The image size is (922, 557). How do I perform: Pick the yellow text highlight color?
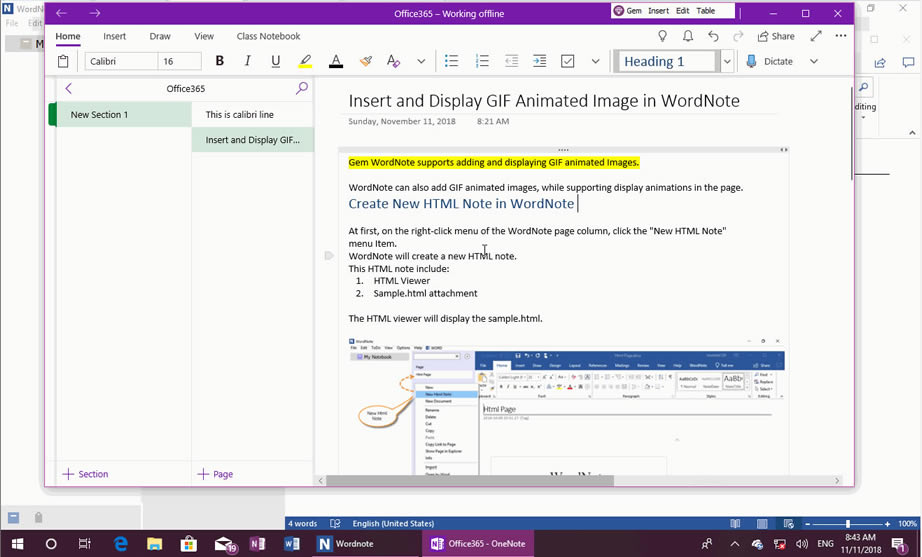(x=305, y=61)
